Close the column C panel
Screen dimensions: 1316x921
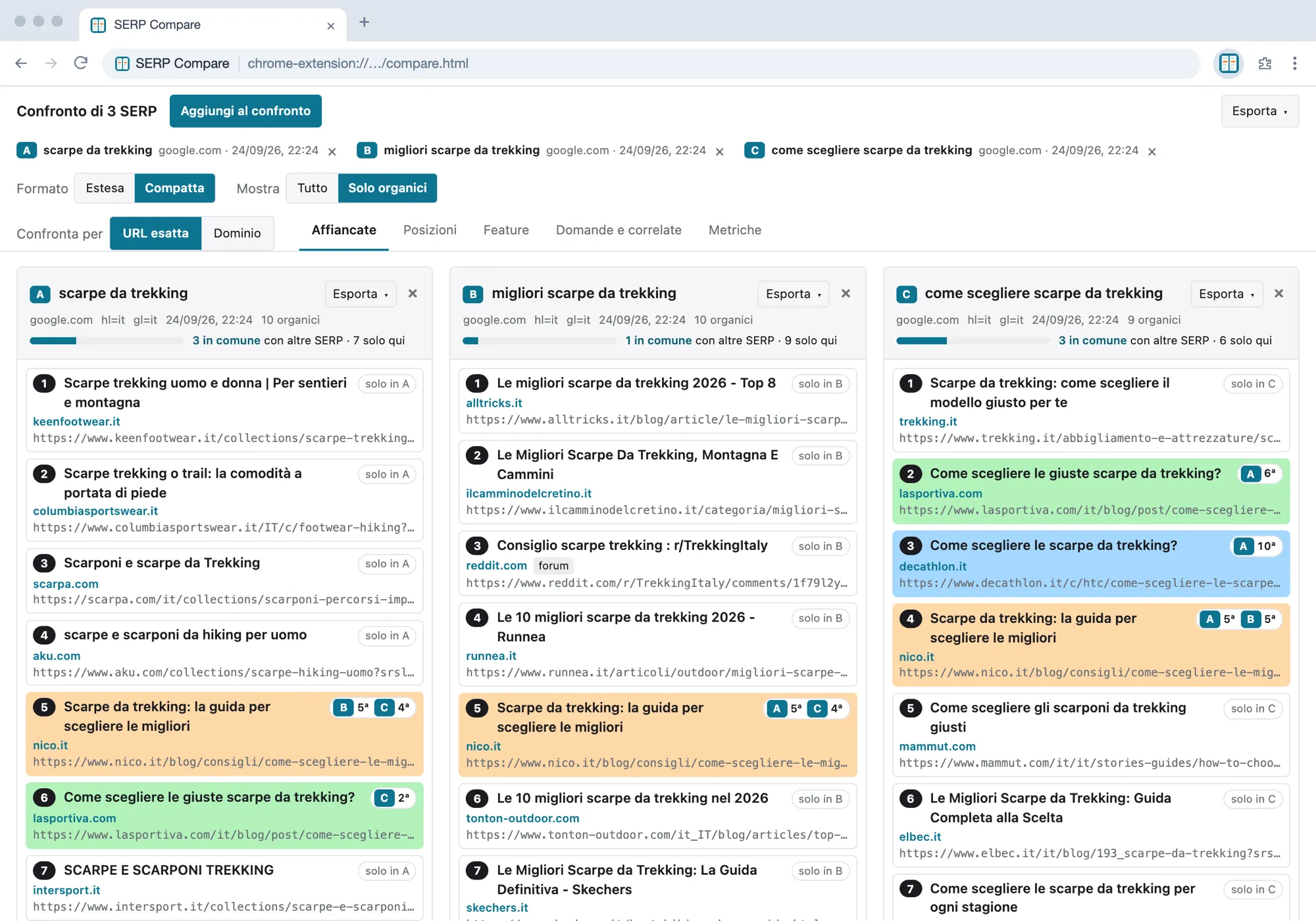click(1278, 293)
